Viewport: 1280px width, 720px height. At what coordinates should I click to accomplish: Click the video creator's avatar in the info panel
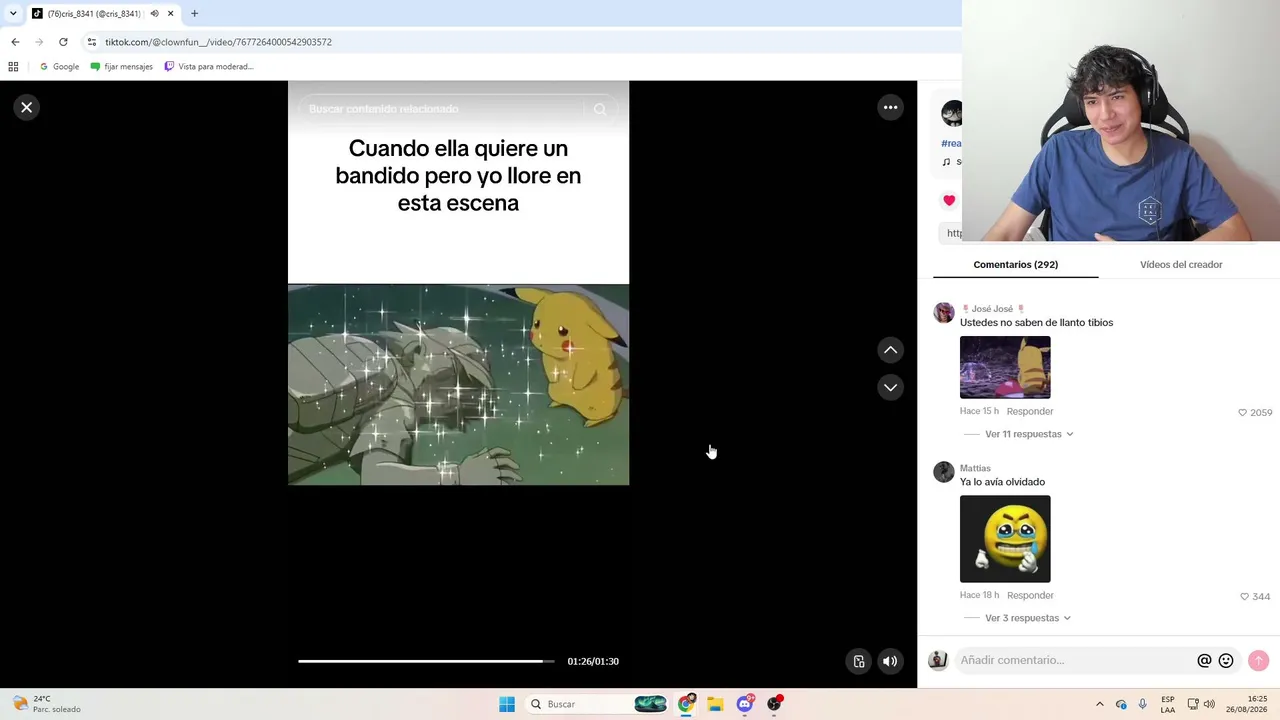coord(952,114)
